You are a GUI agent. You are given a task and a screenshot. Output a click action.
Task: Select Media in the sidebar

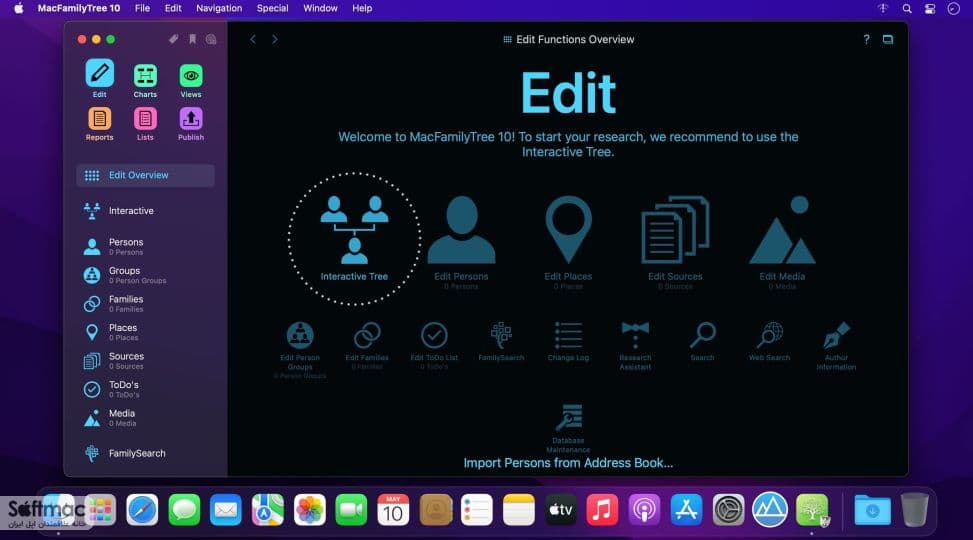pyautogui.click(x=146, y=418)
